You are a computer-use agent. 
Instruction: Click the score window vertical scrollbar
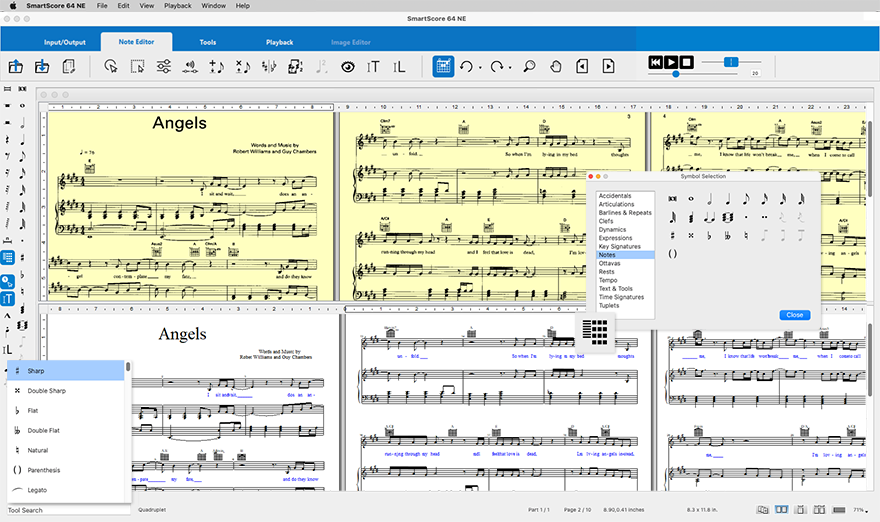click(870, 157)
